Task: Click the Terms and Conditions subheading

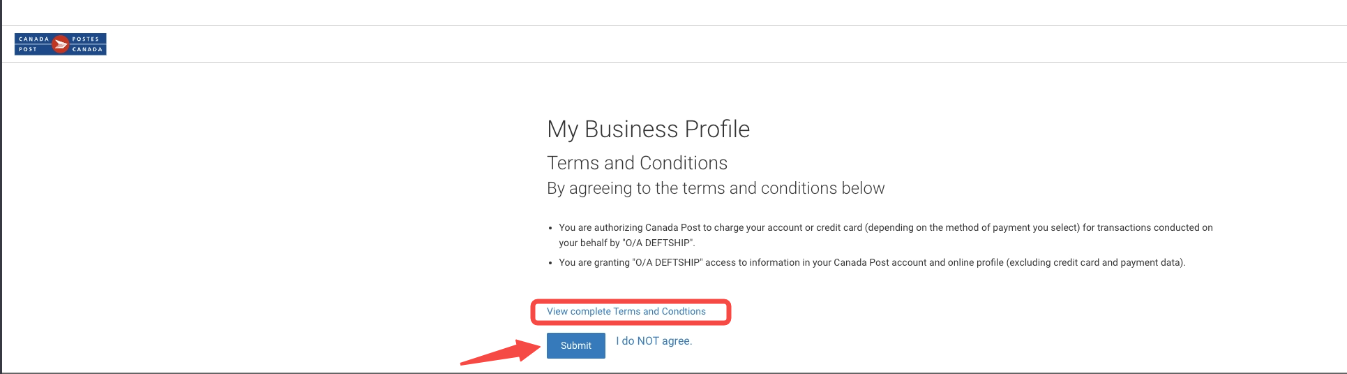Action: click(637, 163)
